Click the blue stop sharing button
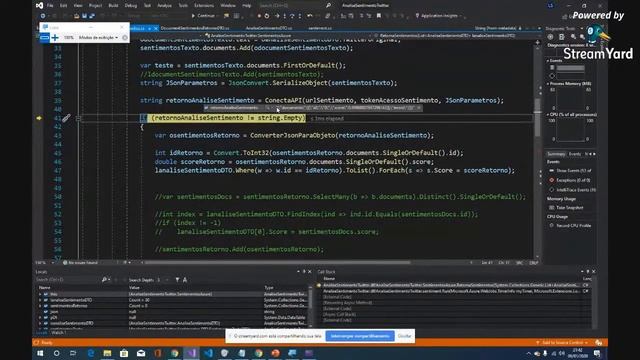The height and width of the screenshot is (360, 640). click(360, 336)
